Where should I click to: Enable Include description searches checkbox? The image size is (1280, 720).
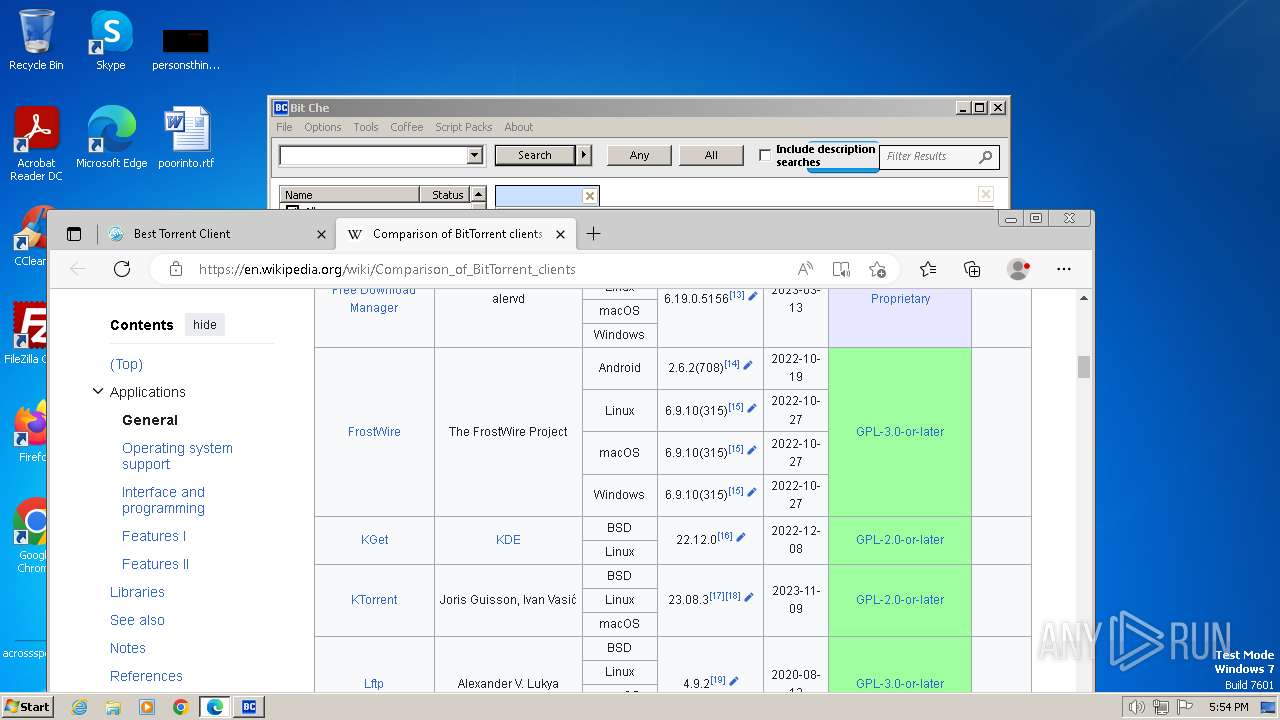(x=765, y=155)
